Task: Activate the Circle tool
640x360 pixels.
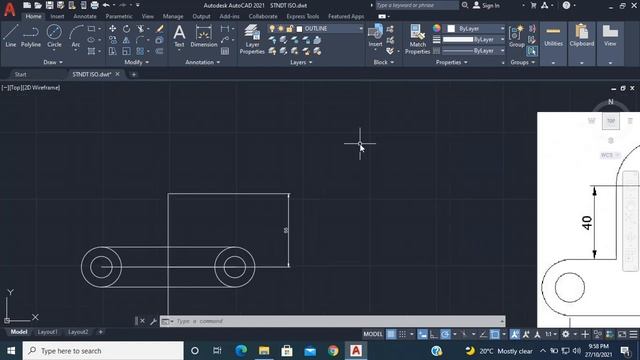Action: (x=54, y=36)
